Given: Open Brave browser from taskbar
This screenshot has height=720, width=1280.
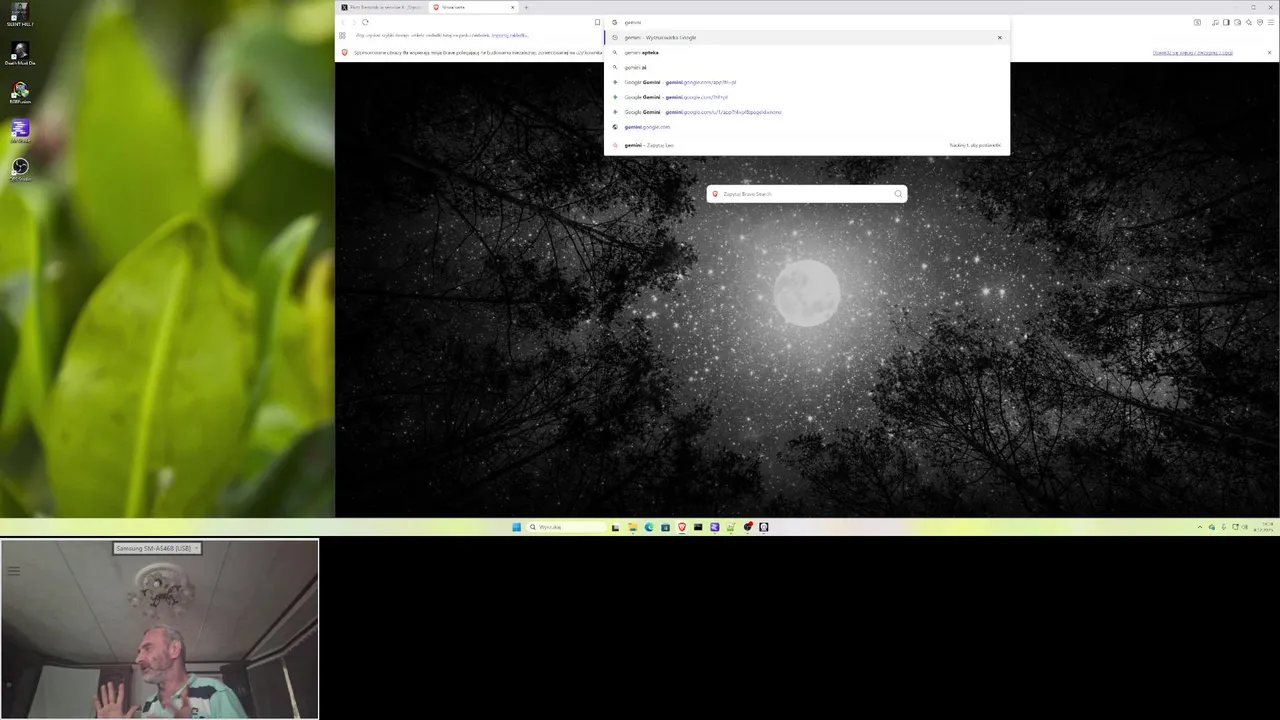Looking at the screenshot, I should point(682,527).
